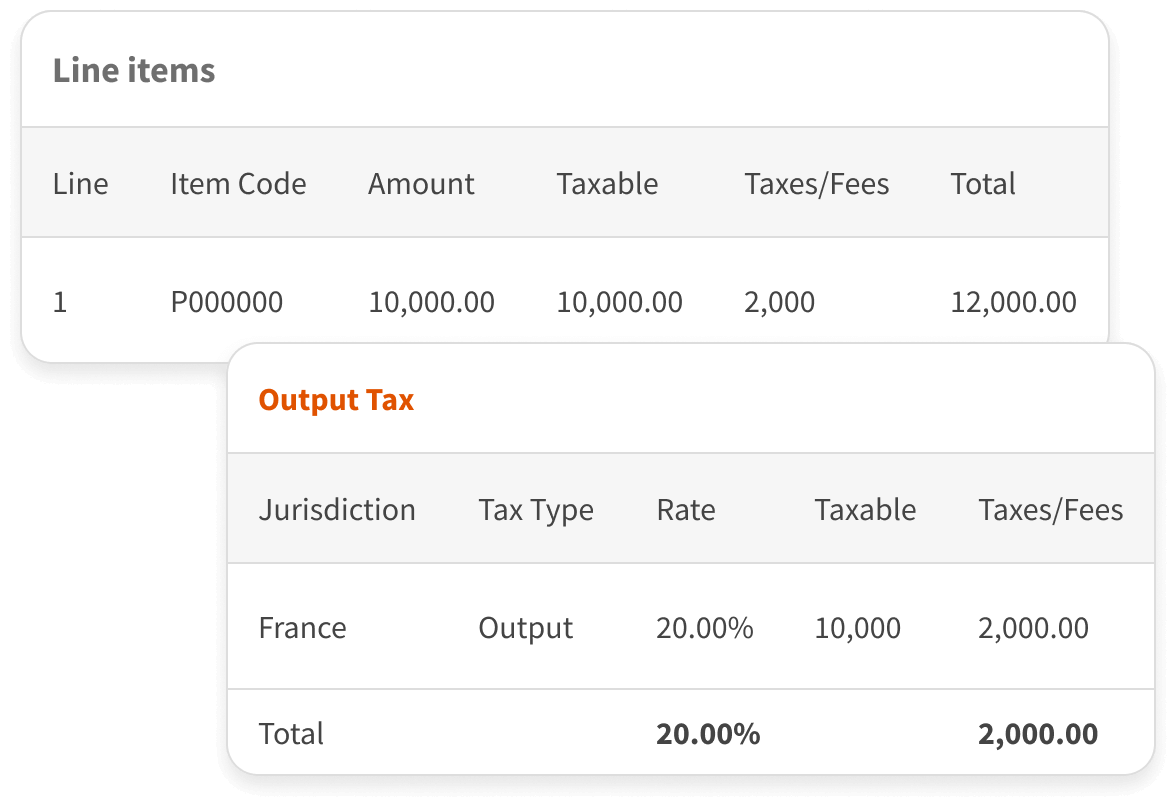Click the Output Tax heading
Image resolution: width=1176 pixels, height=806 pixels.
[x=336, y=400]
